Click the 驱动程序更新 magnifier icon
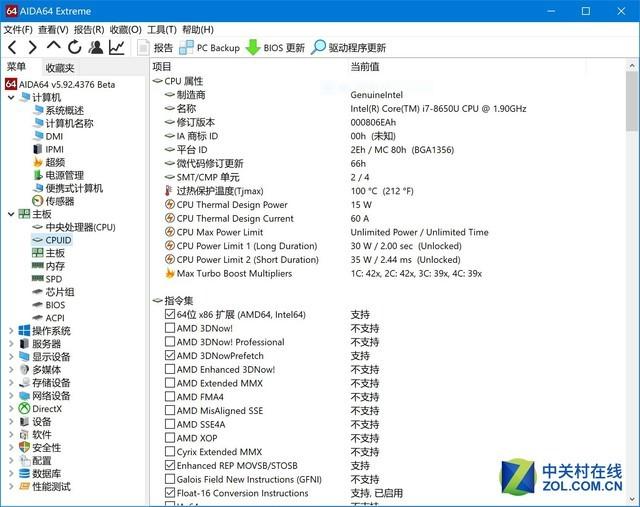640x507 pixels. [x=318, y=47]
